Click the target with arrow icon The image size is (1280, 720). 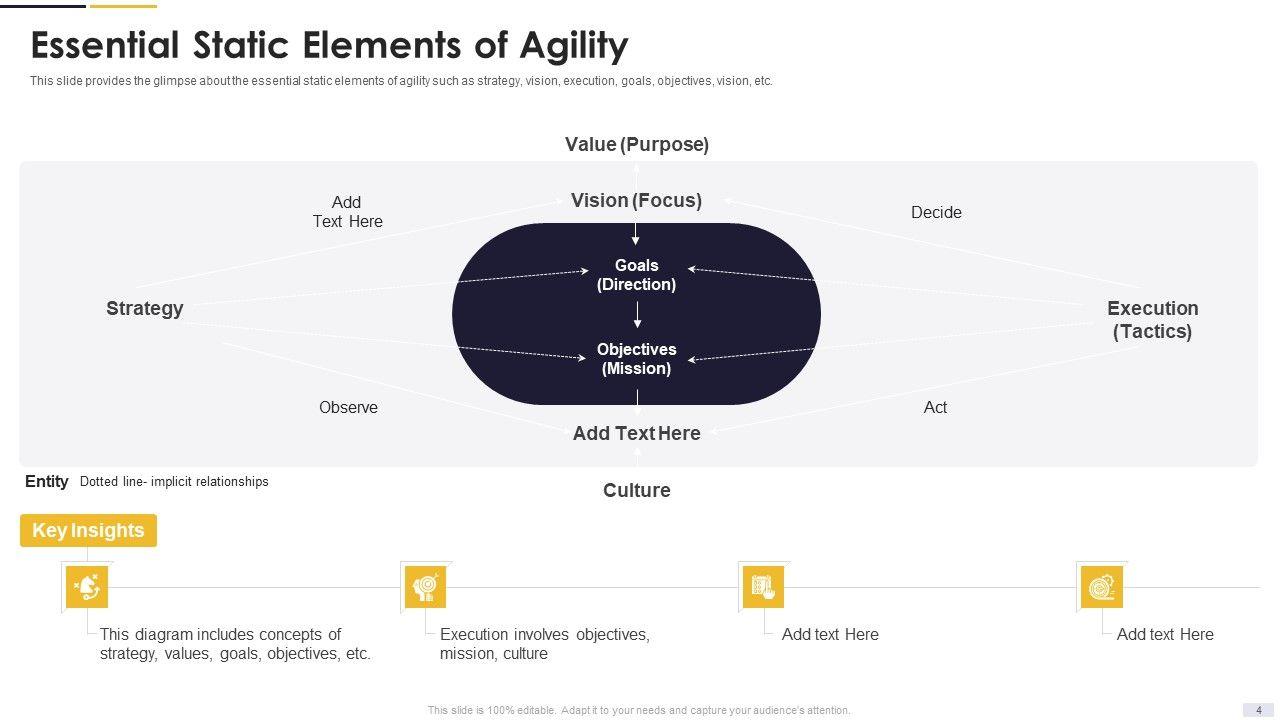[1102, 588]
